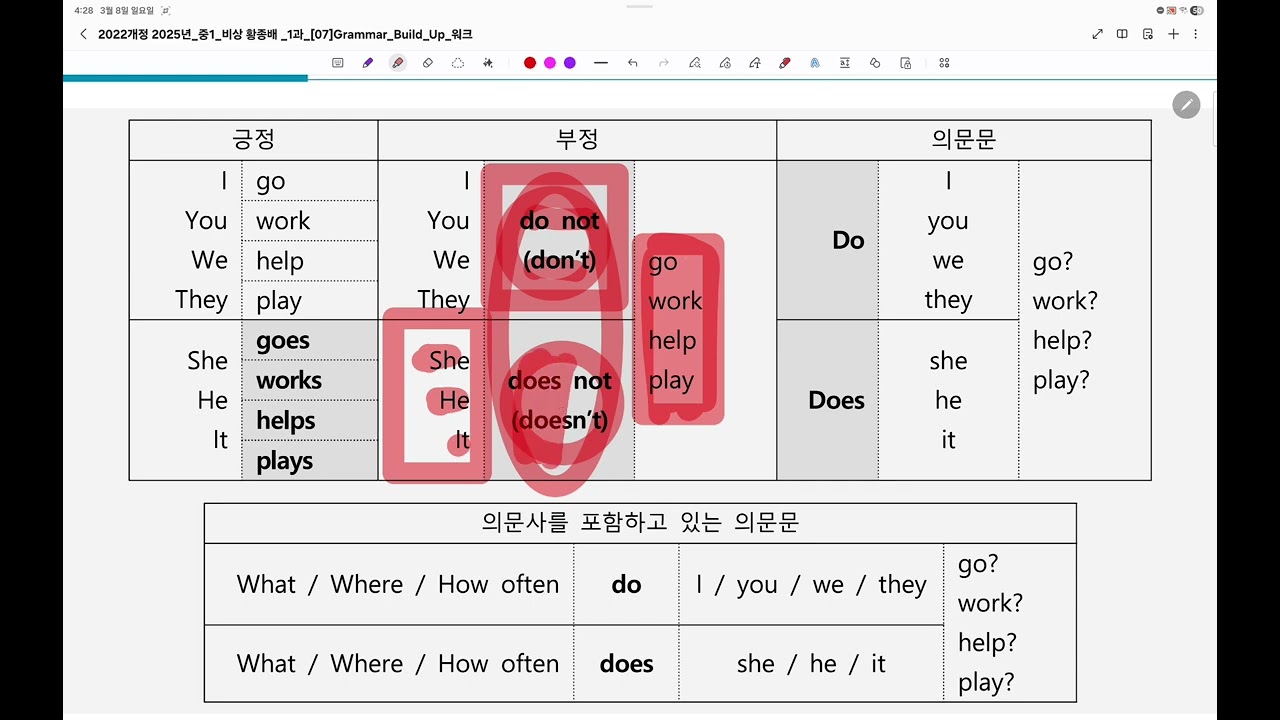Screen dimensions: 1280x720
Task: Open the two-page book view
Action: [x=1122, y=34]
